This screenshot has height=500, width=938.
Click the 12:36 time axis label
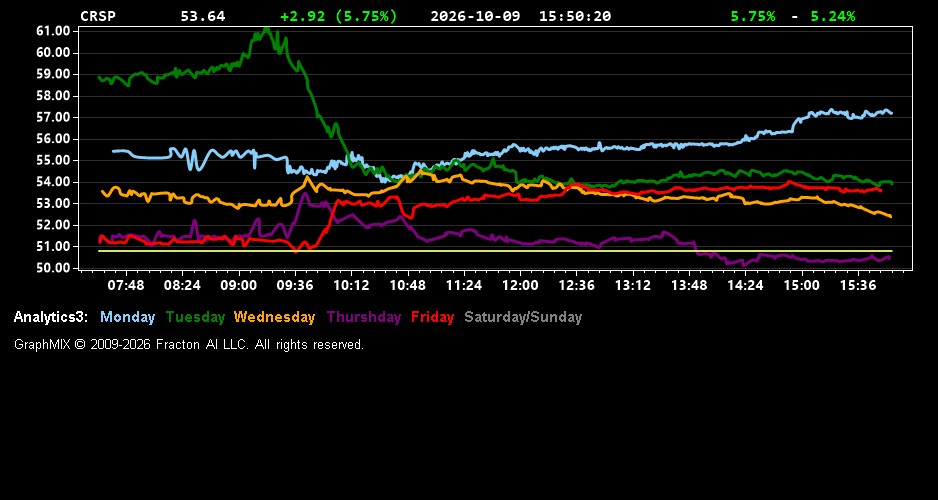(x=576, y=285)
